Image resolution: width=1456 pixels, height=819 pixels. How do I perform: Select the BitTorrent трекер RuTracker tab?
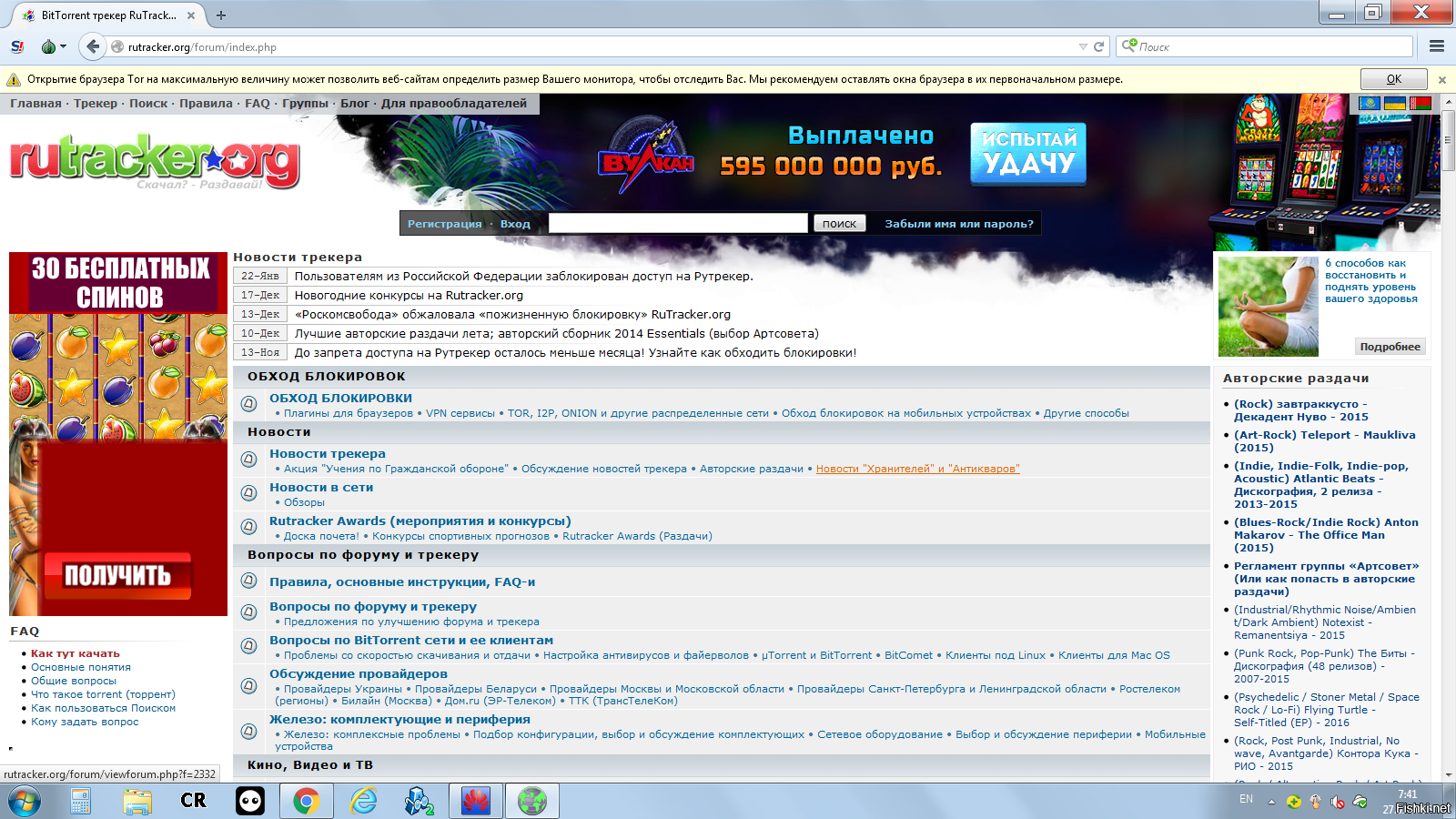click(109, 15)
